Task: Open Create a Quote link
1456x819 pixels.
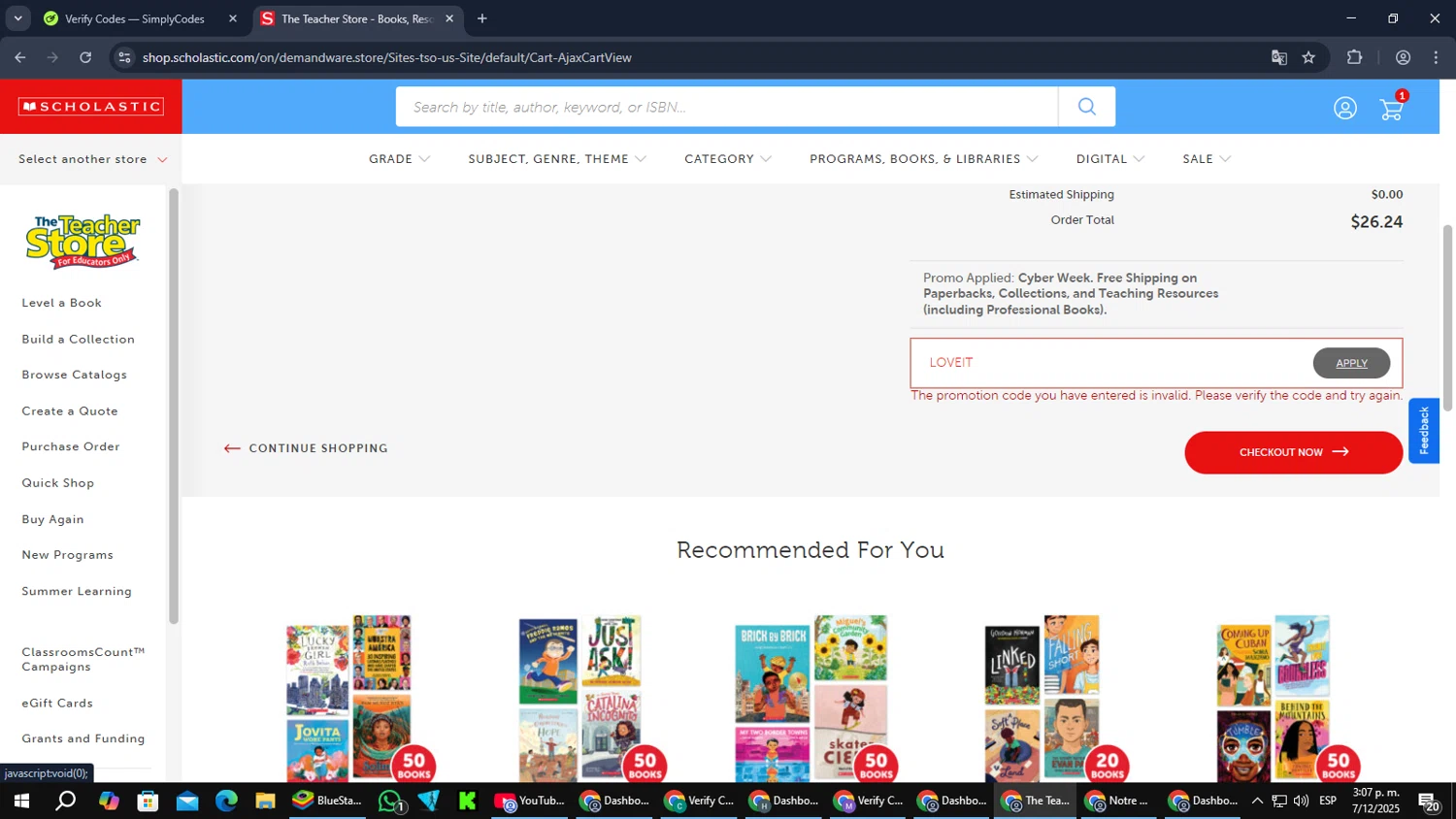Action: point(70,410)
